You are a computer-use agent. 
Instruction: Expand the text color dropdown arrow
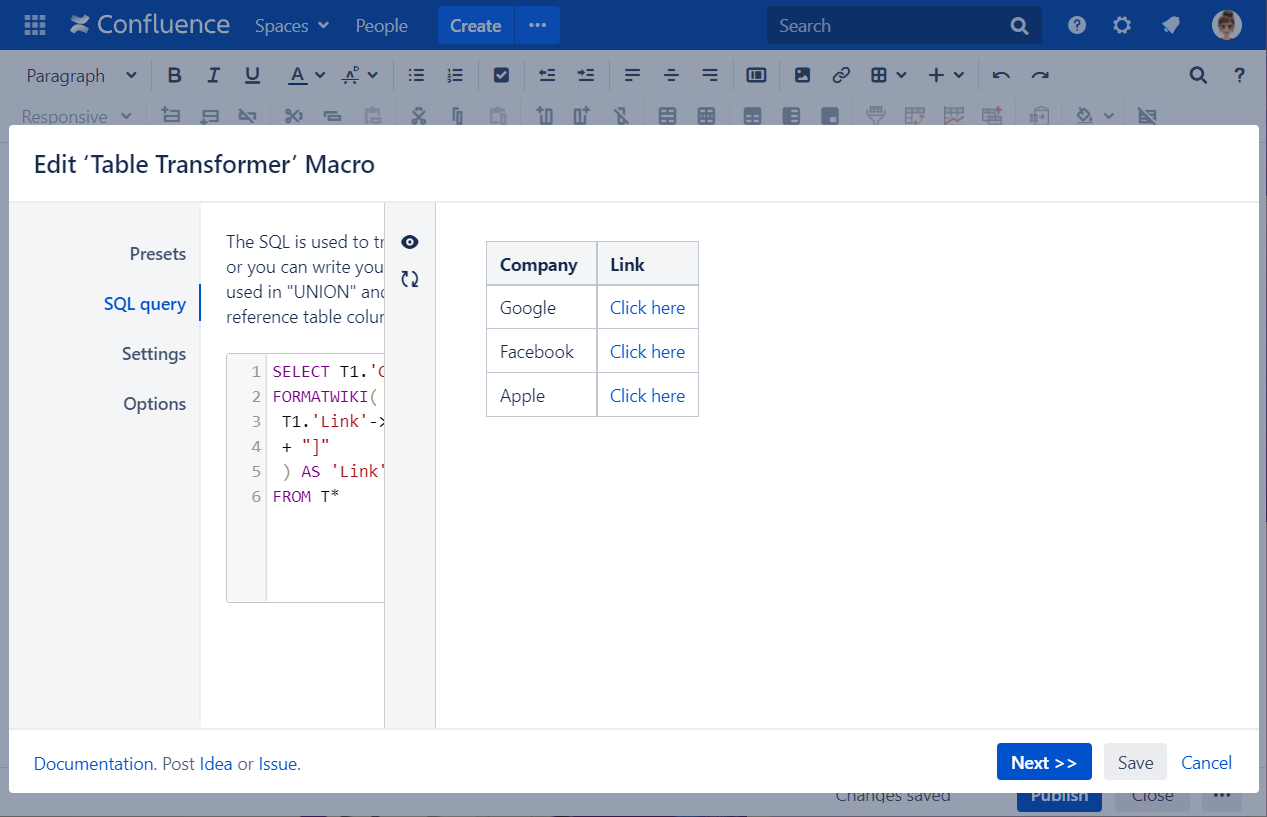coord(320,75)
